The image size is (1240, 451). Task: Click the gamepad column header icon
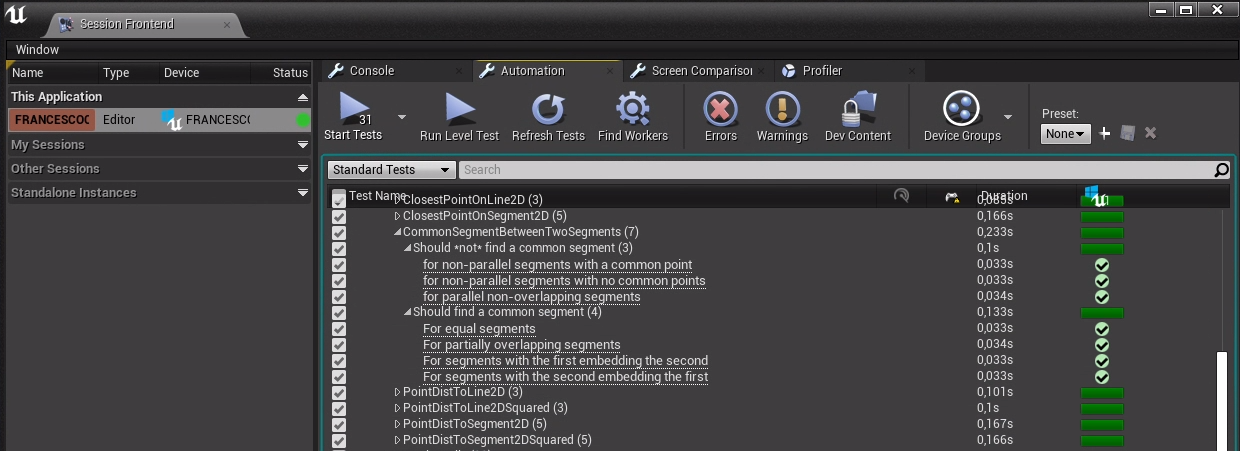coord(952,197)
